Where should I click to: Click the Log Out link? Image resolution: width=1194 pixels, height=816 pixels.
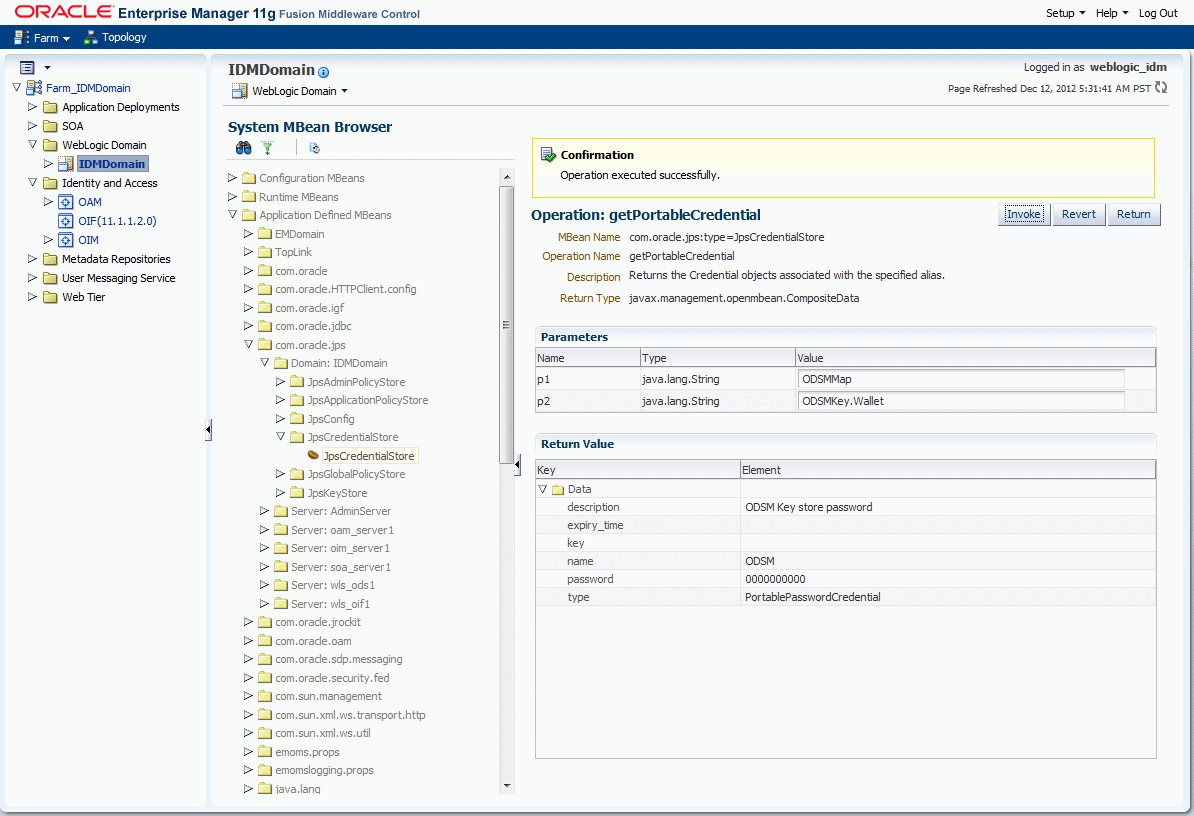1158,13
